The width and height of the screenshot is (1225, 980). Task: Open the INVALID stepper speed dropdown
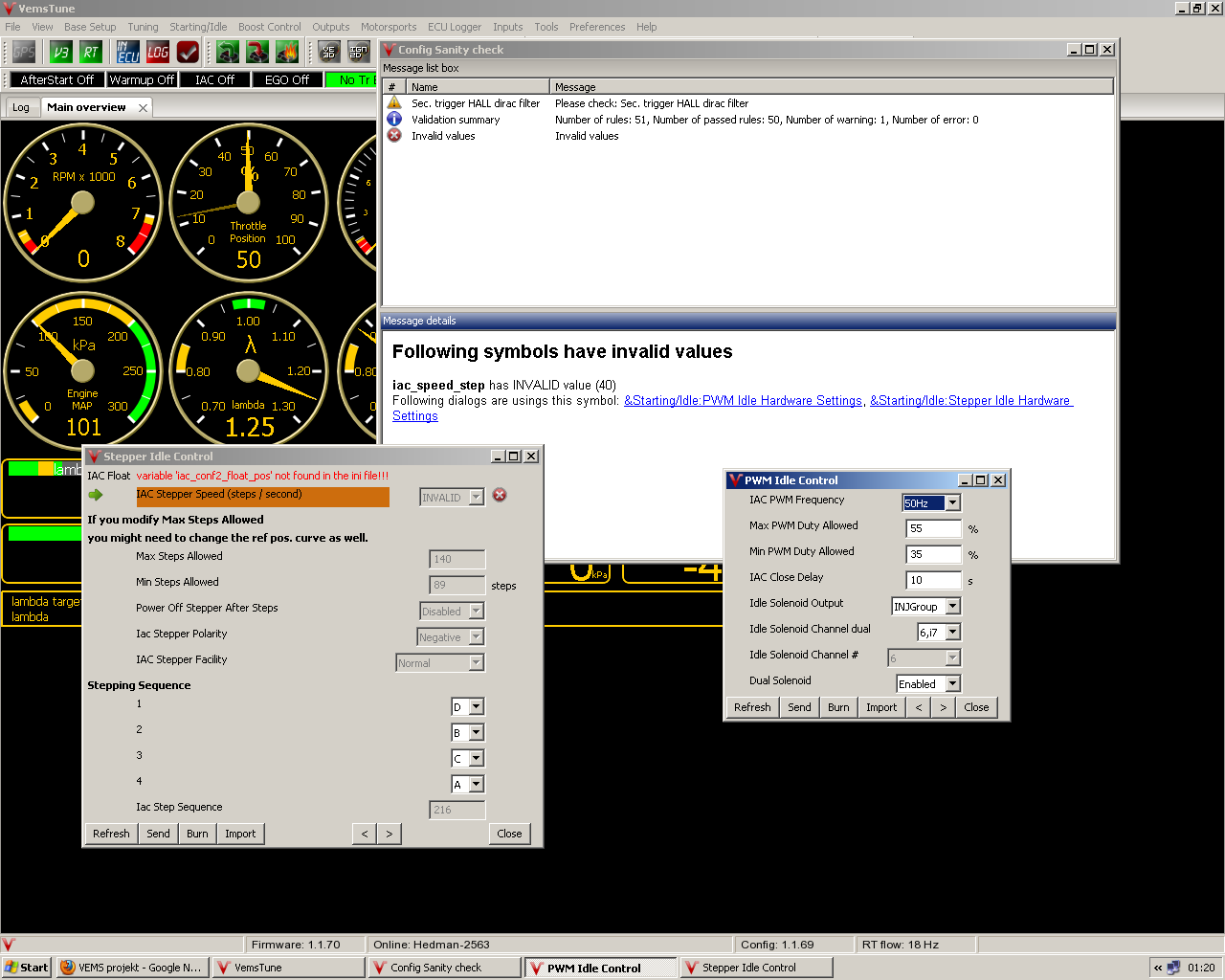(476, 497)
